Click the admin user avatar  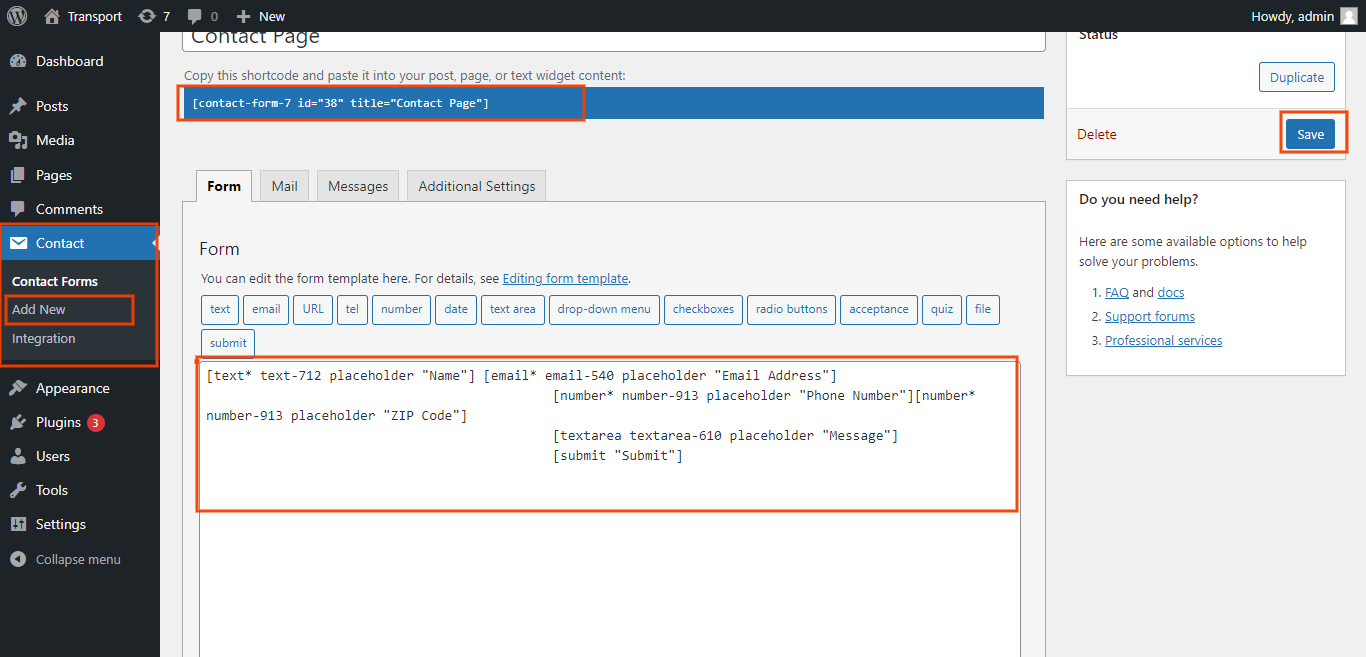point(1349,16)
